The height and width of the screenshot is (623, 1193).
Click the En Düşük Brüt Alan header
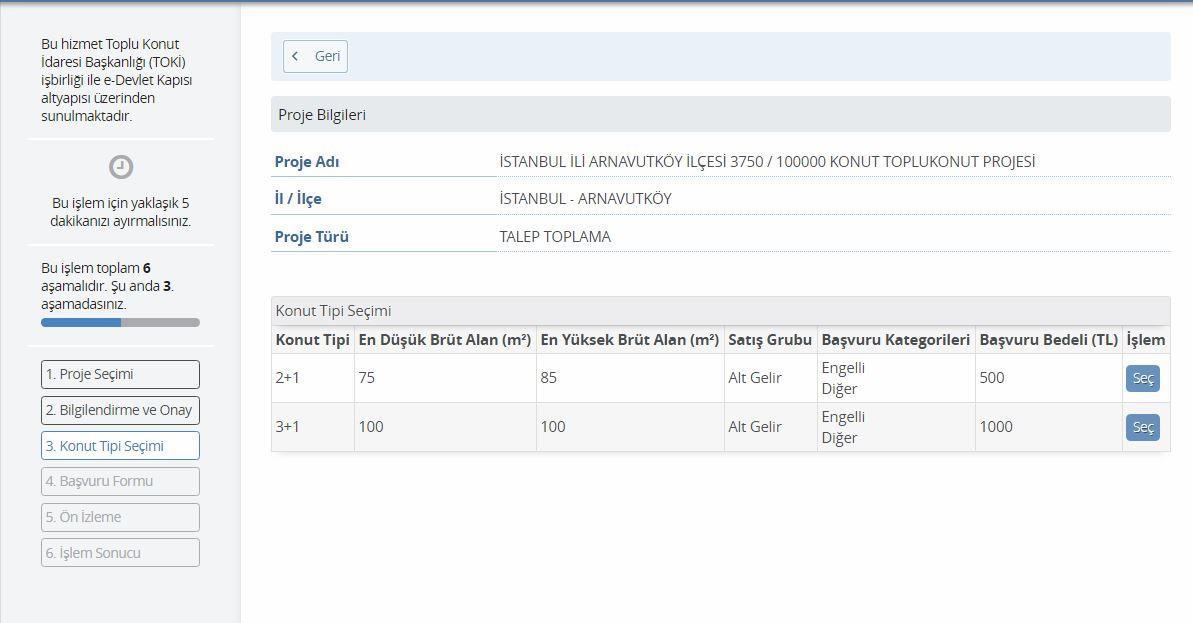click(444, 340)
